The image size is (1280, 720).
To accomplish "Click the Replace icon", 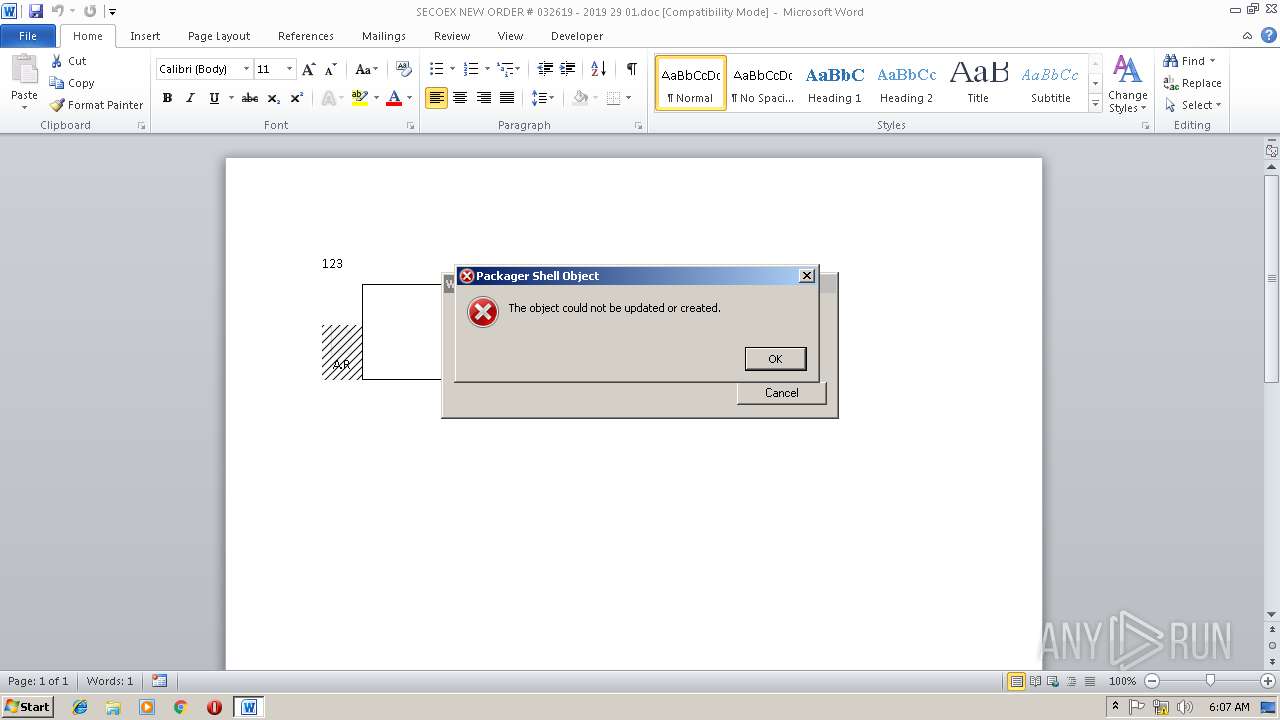I will (1171, 83).
